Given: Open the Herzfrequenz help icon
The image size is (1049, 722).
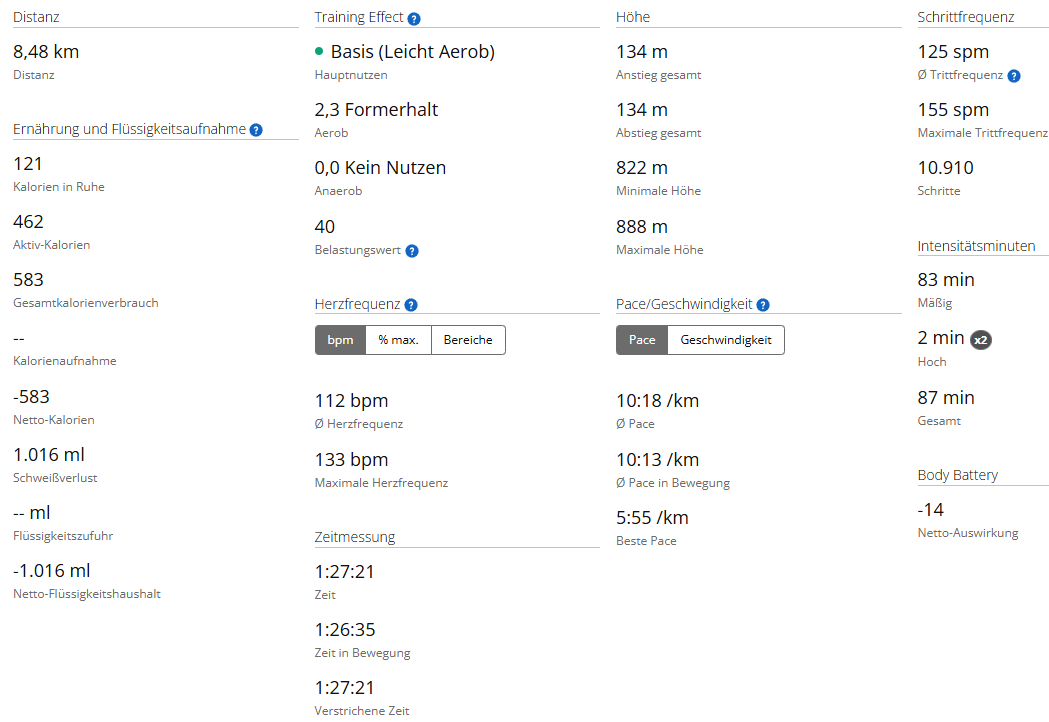Looking at the screenshot, I should (411, 305).
